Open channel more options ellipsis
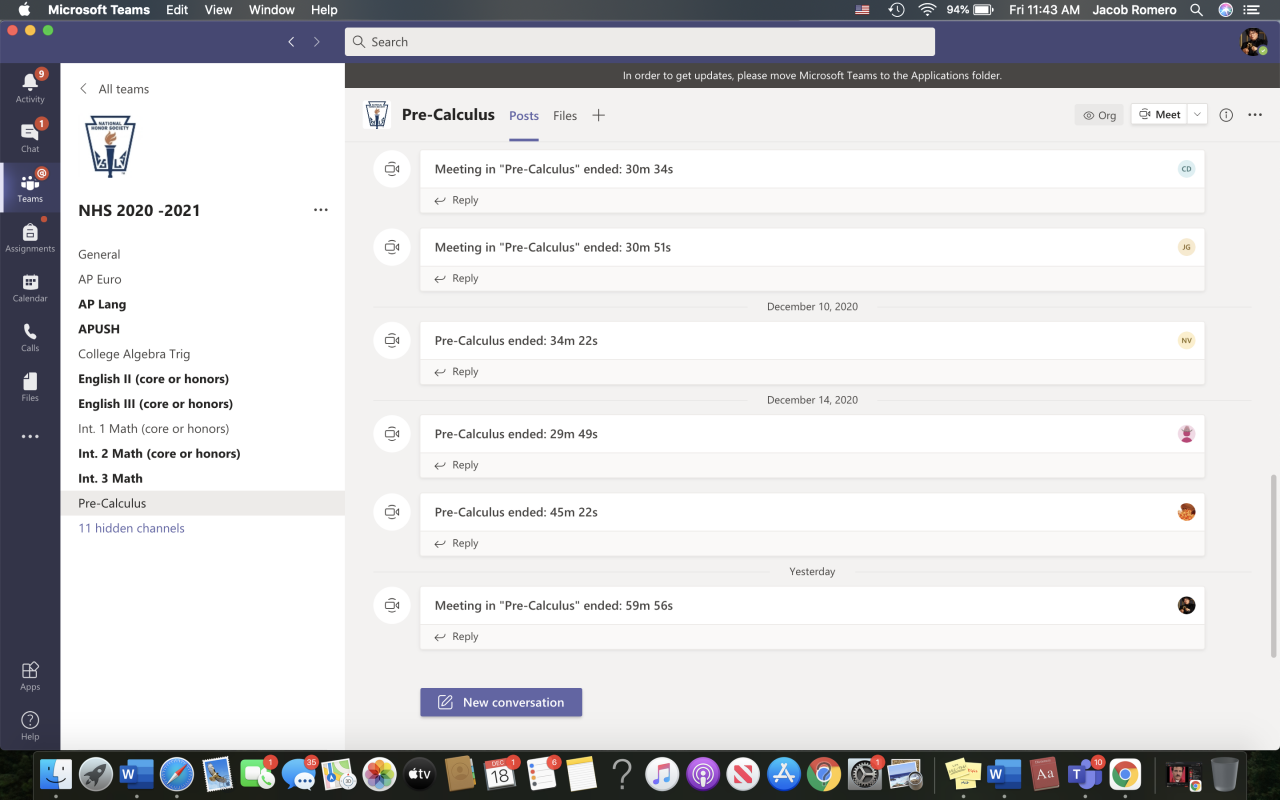This screenshot has width=1280, height=800. coord(1255,115)
